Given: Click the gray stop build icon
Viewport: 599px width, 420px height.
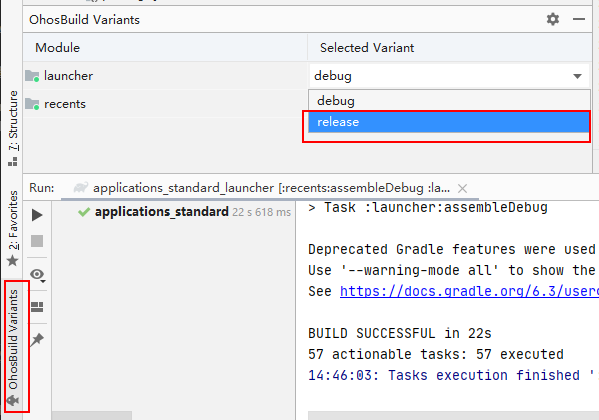Looking at the screenshot, I should click(x=37, y=241).
